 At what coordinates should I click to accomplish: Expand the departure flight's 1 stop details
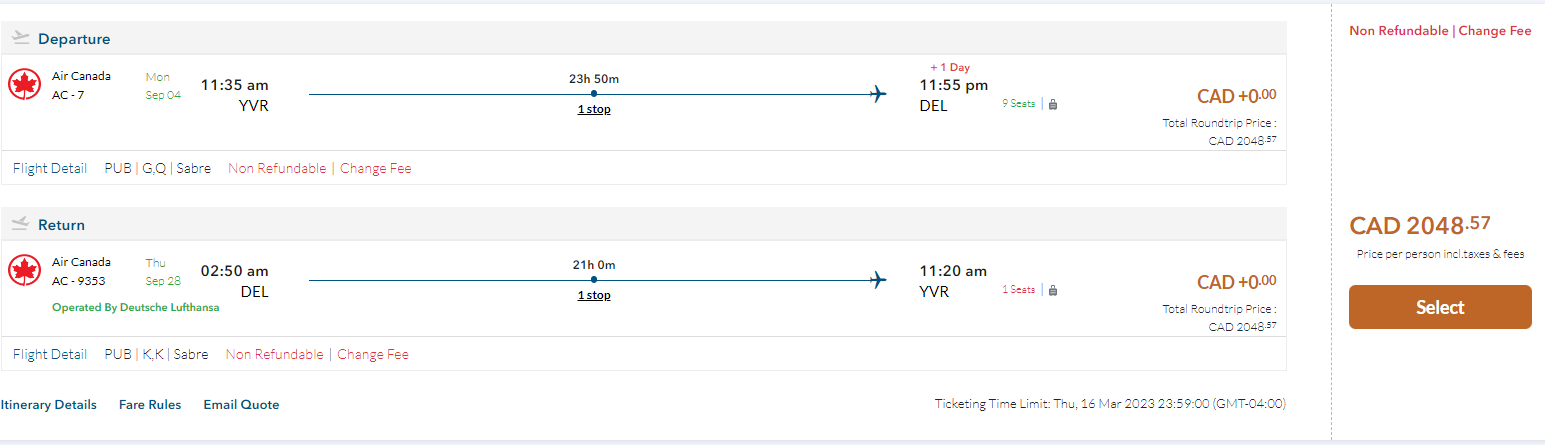[x=594, y=109]
